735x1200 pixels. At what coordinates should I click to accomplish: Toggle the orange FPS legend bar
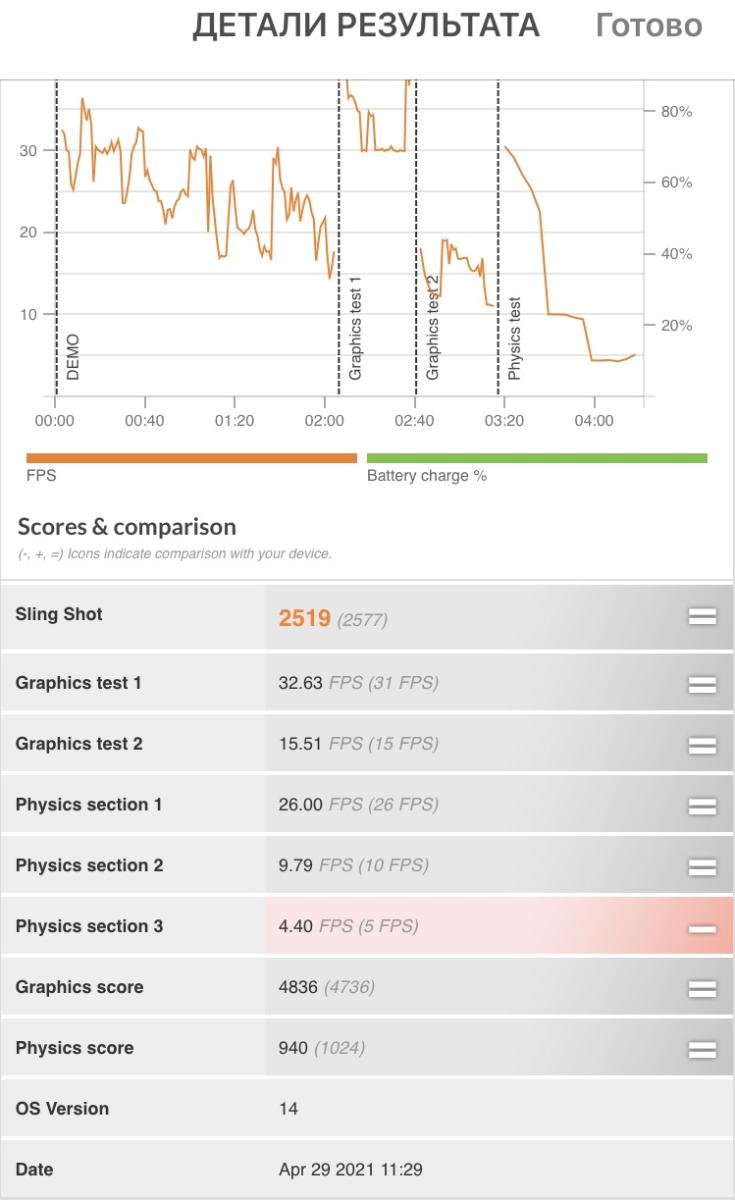click(x=191, y=459)
